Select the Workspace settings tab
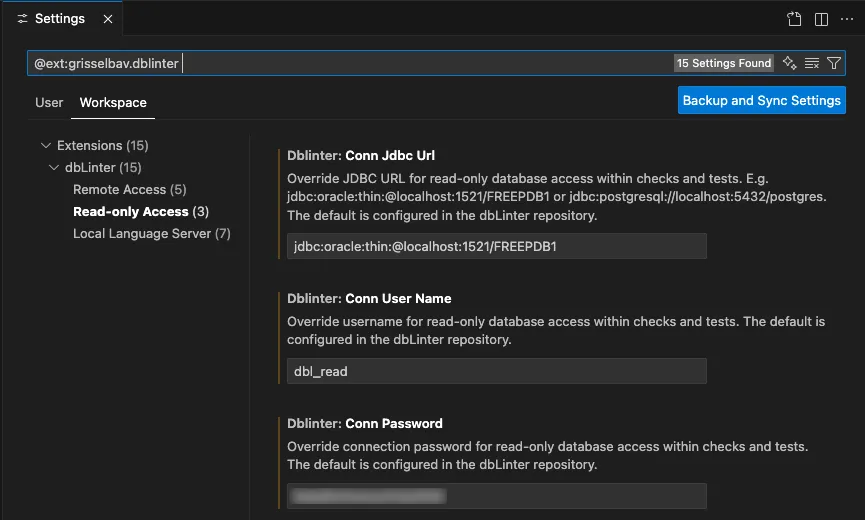Image resolution: width=865 pixels, height=520 pixels. pyautogui.click(x=113, y=102)
